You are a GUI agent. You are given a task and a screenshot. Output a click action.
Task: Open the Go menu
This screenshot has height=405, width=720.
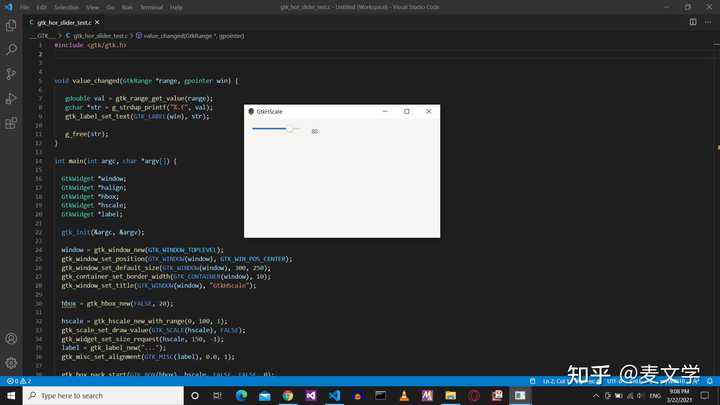[110, 7]
